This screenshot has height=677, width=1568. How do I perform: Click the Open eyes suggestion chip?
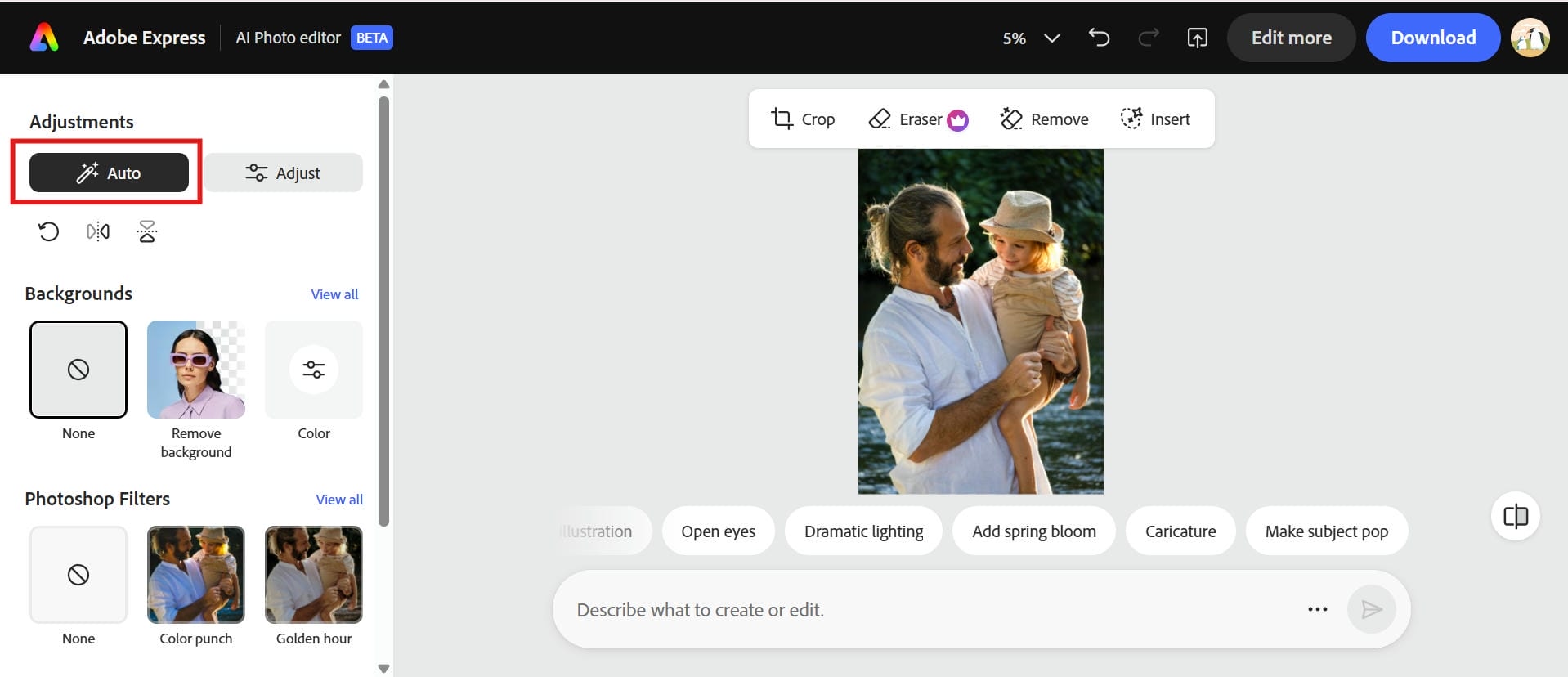point(718,531)
